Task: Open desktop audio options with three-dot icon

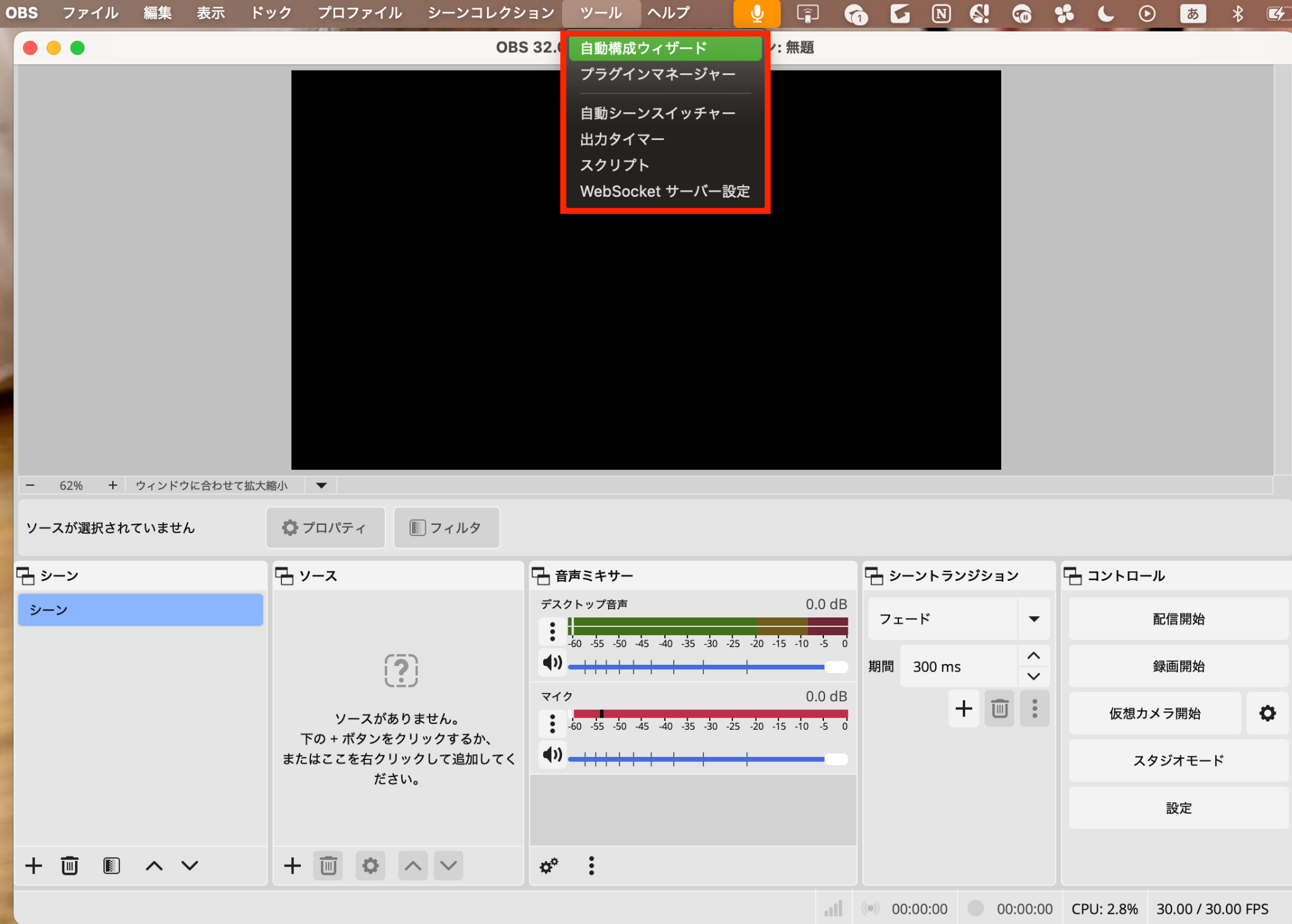Action: [x=552, y=630]
